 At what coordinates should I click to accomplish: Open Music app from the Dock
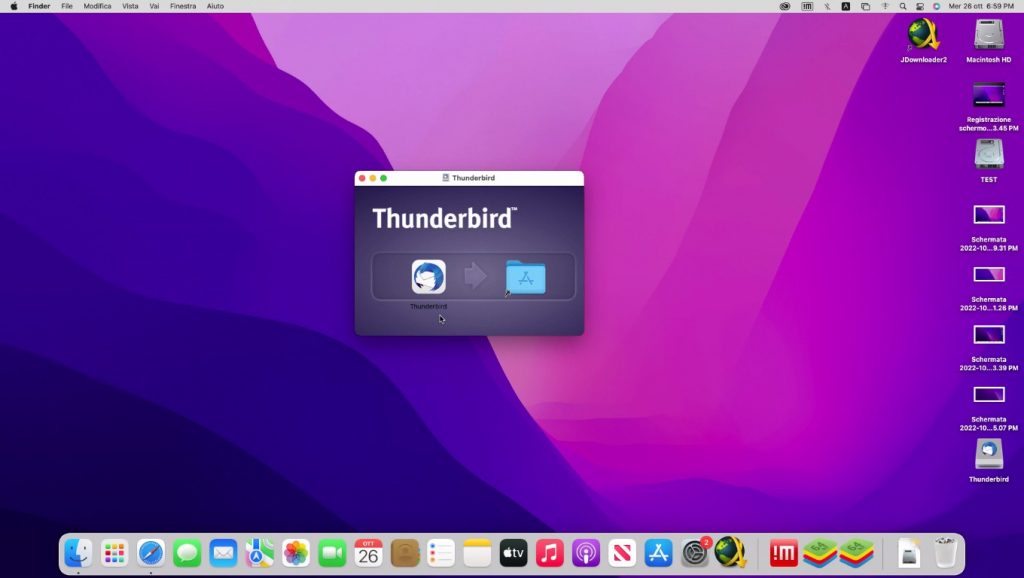549,552
